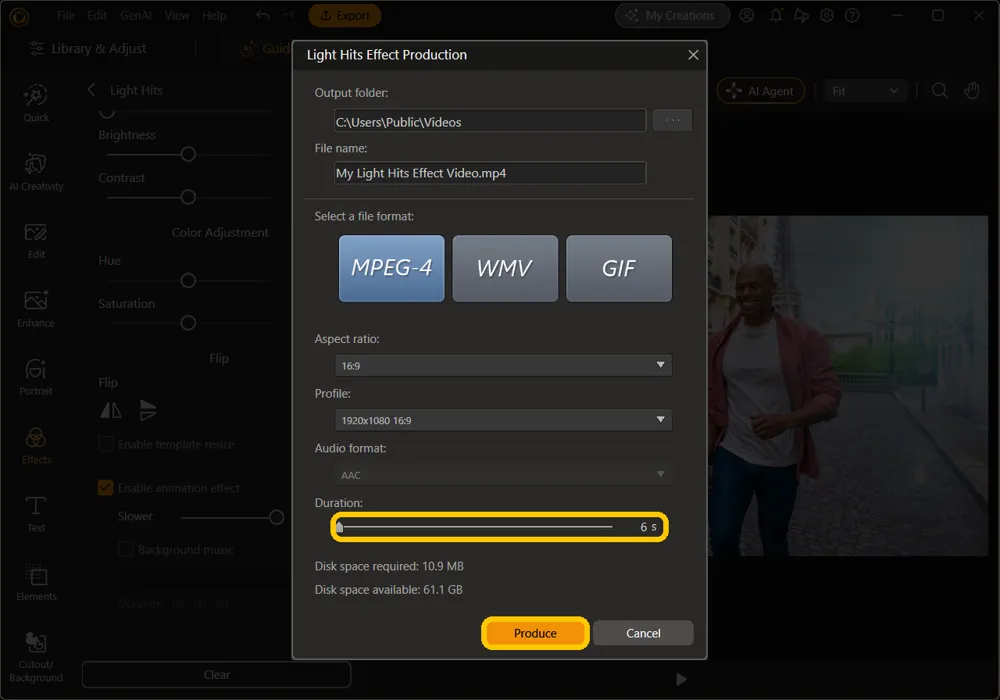1000x700 pixels.
Task: Click the Produce button
Action: 534,633
